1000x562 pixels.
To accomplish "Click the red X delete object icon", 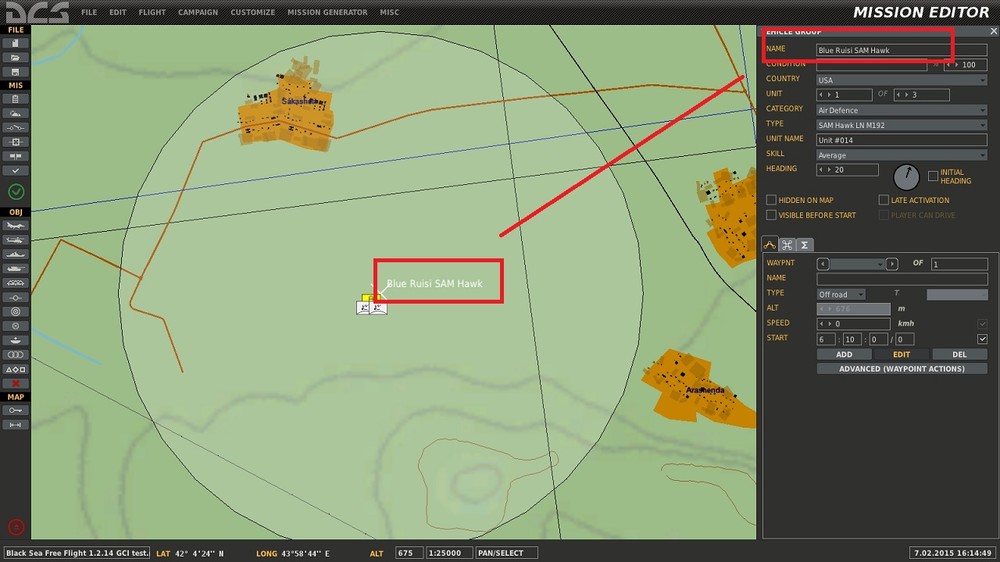I will click(x=15, y=383).
